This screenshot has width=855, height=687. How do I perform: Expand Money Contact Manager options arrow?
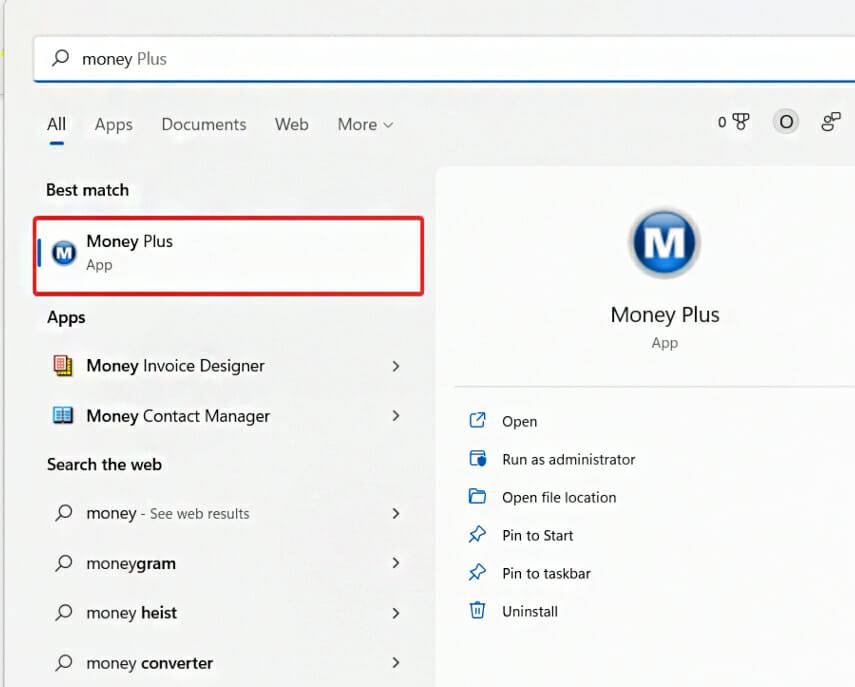coord(396,416)
